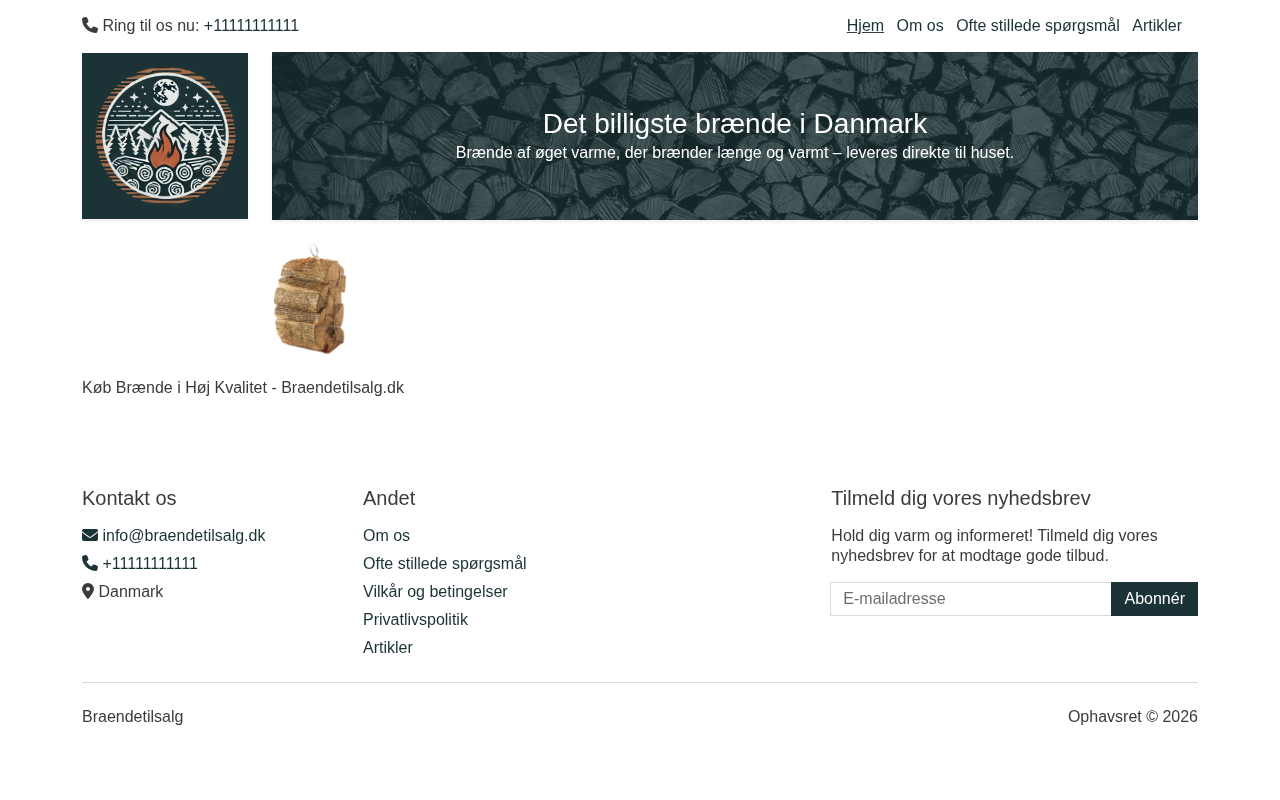Select Artikler in the top navigation
Image resolution: width=1280 pixels, height=800 pixels.
click(1157, 25)
